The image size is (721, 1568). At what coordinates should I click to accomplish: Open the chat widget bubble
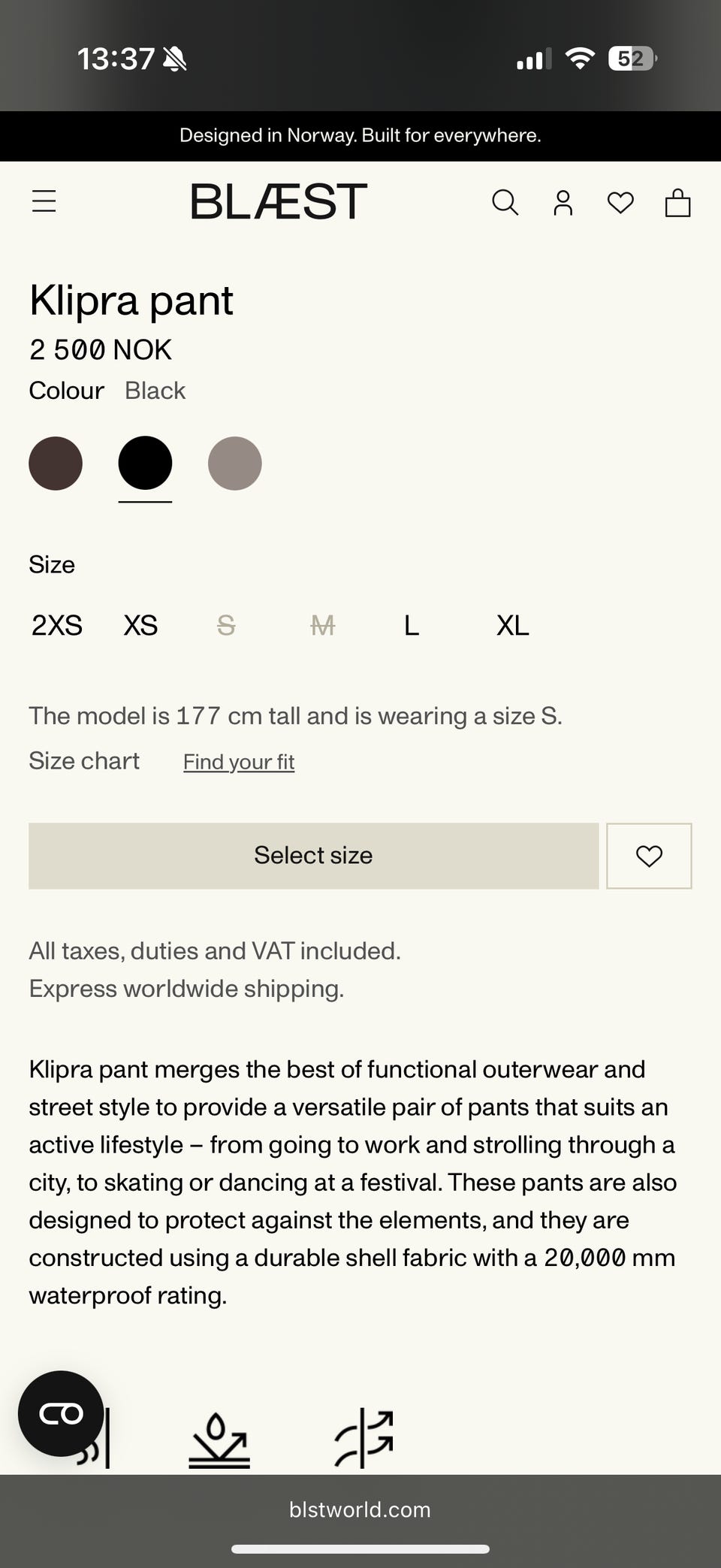click(61, 1413)
